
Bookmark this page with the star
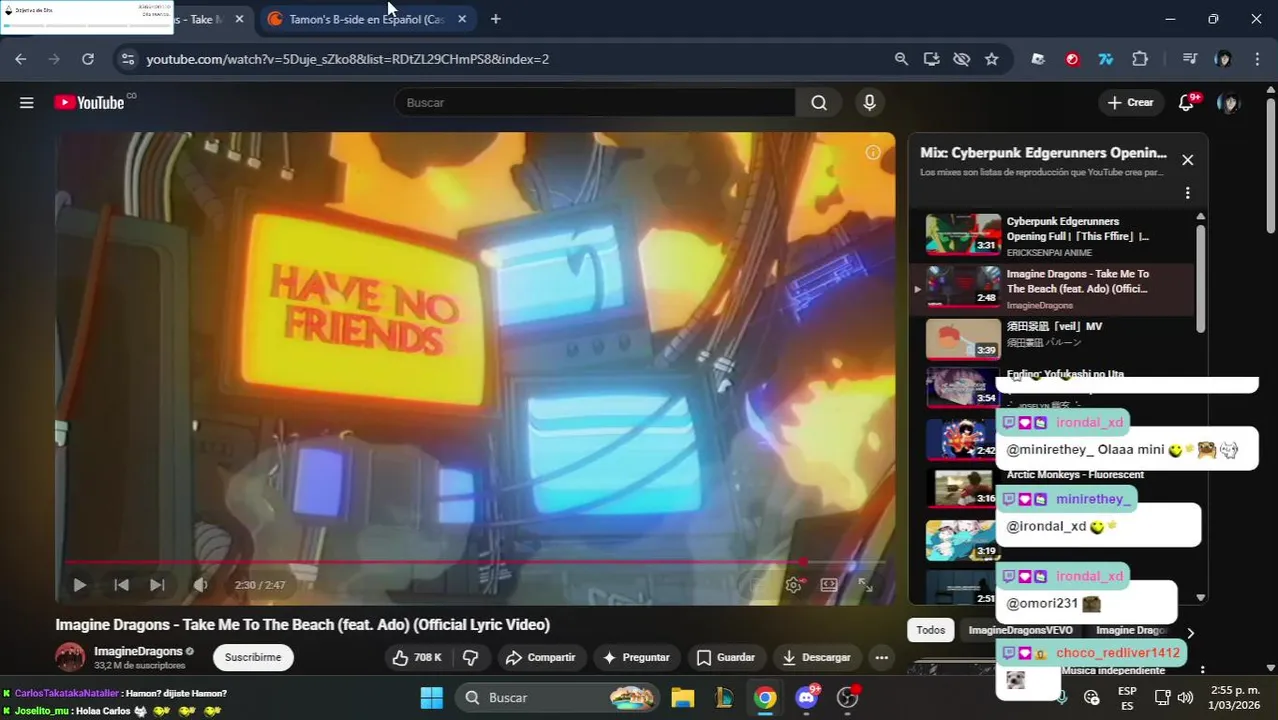click(991, 59)
